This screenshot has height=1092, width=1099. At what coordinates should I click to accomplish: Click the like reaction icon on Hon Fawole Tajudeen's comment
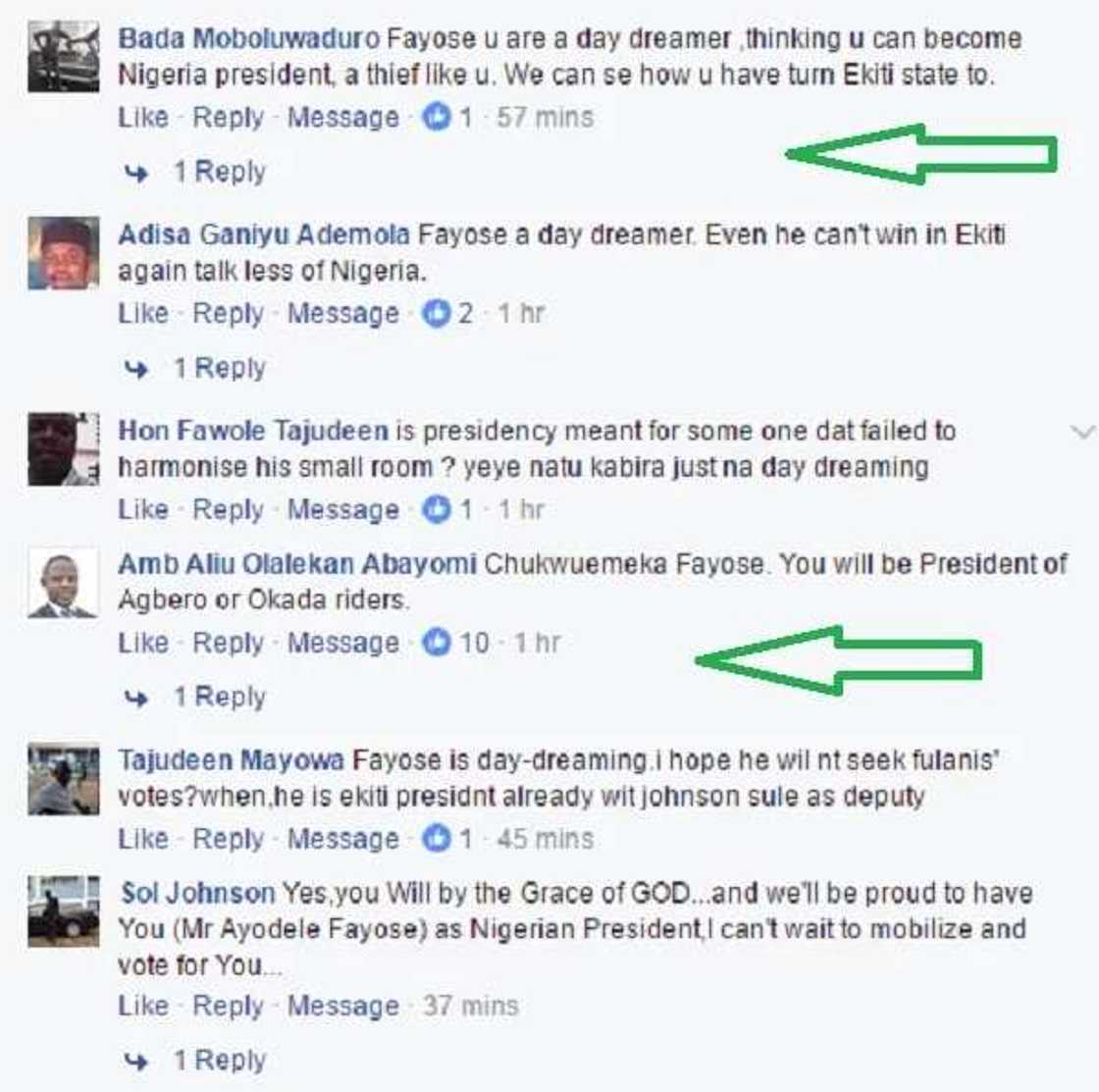pos(436,509)
